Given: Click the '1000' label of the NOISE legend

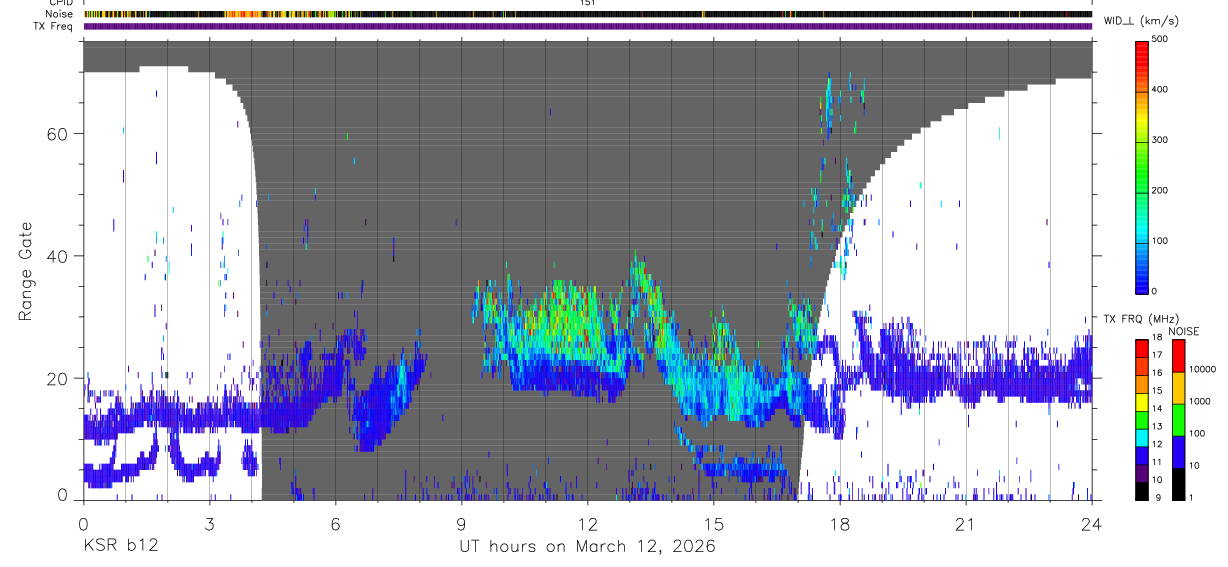Looking at the screenshot, I should pos(1199,402).
